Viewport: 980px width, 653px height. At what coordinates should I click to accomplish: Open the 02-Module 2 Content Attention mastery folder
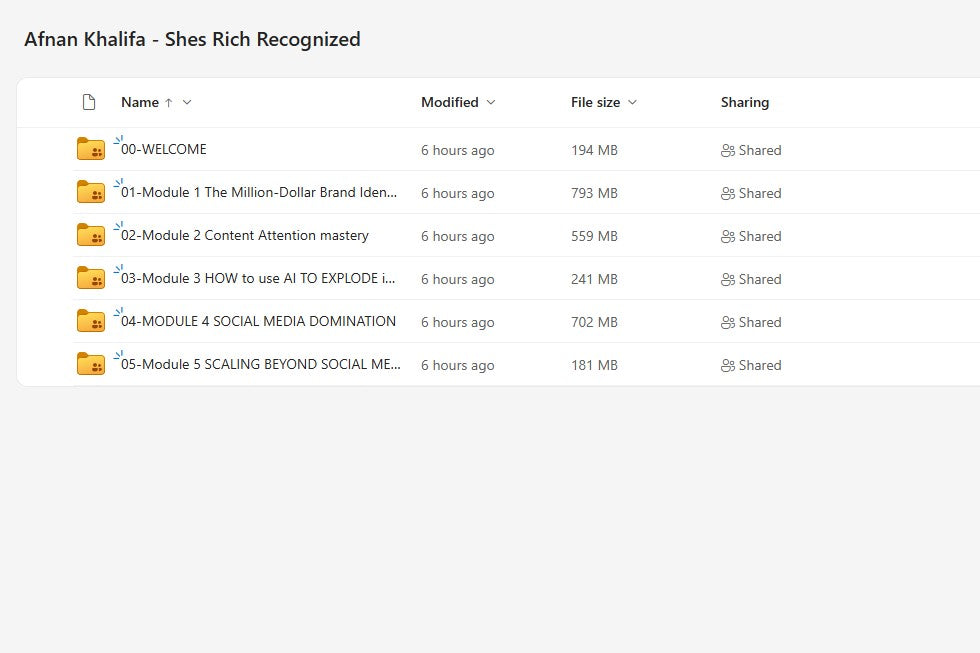pos(245,236)
